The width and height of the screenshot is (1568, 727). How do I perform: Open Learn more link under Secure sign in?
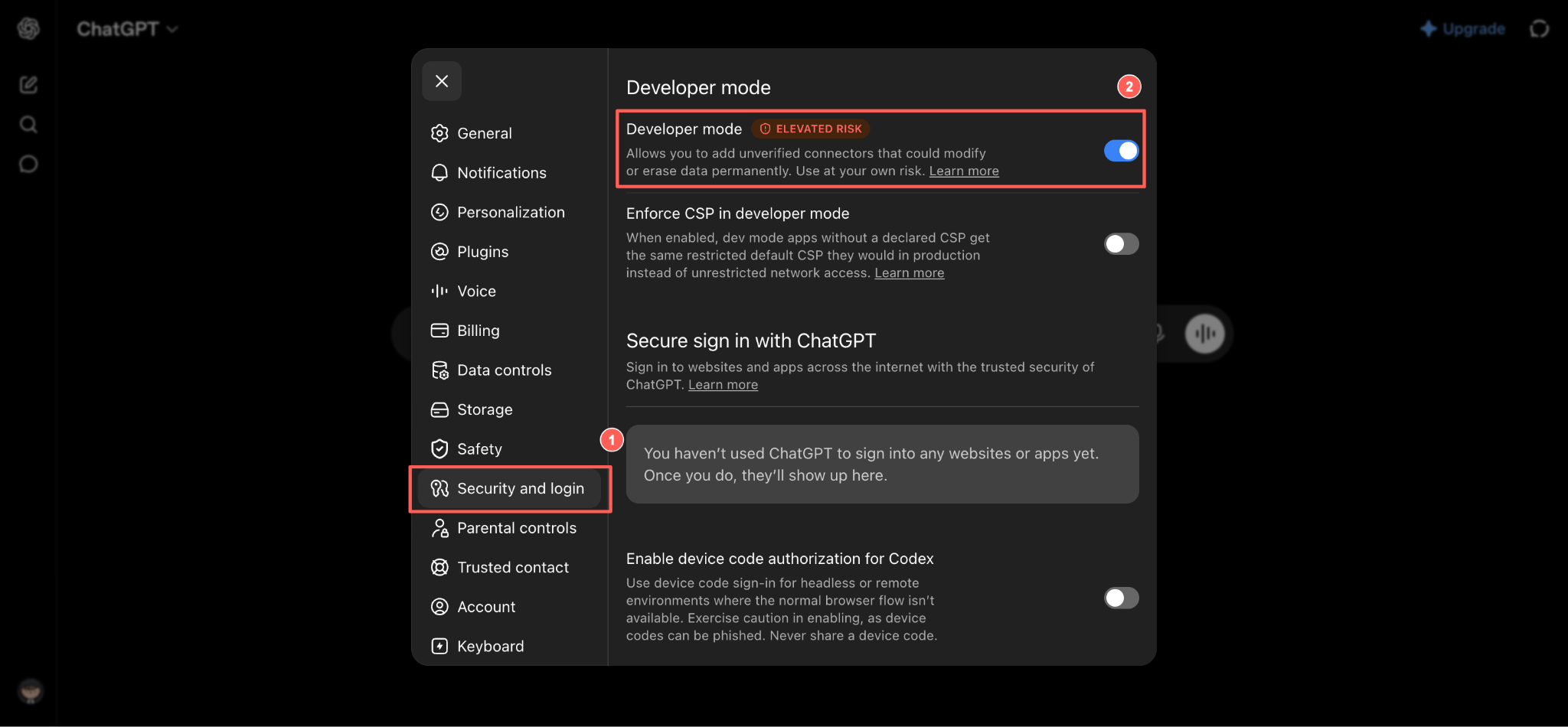(723, 385)
